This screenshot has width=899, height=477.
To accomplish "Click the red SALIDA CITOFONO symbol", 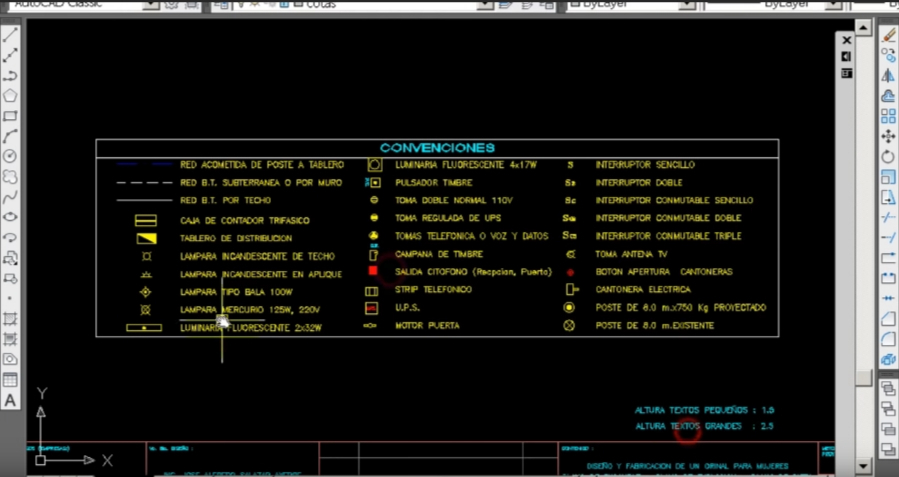I will click(373, 271).
